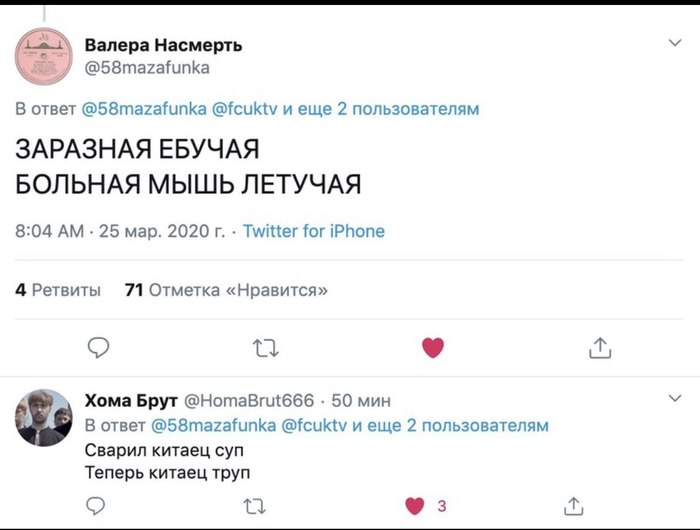Screen dimensions: 700x530
Task: Retweet Хома Брут's reply
Action: [x=255, y=505]
